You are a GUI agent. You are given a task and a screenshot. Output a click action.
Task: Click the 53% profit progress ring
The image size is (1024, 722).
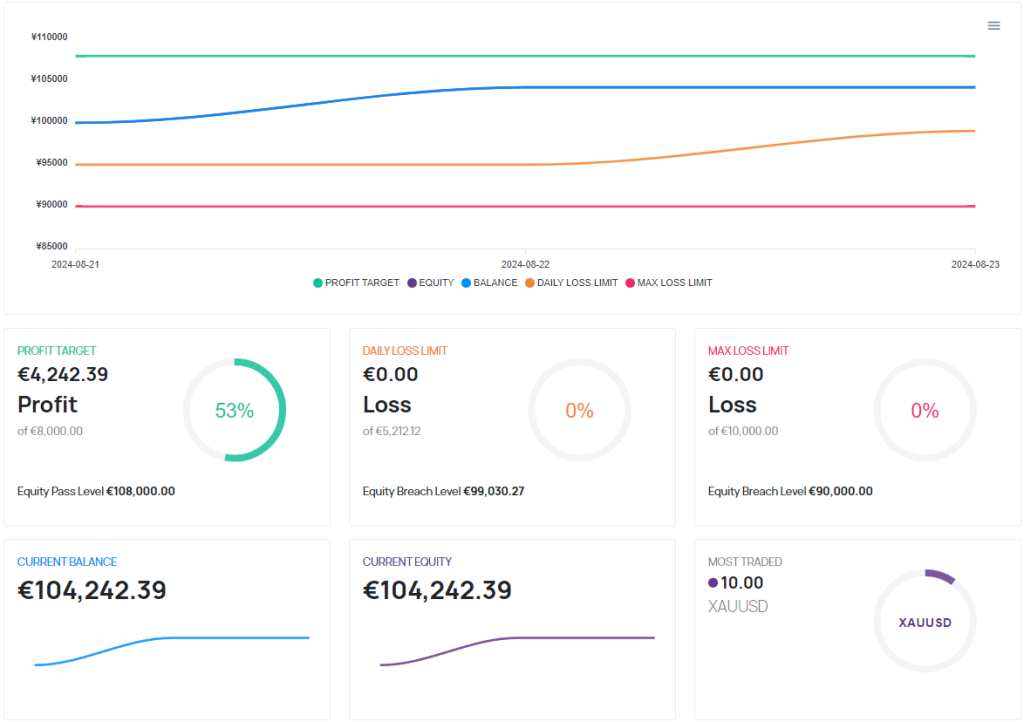pyautogui.click(x=234, y=410)
